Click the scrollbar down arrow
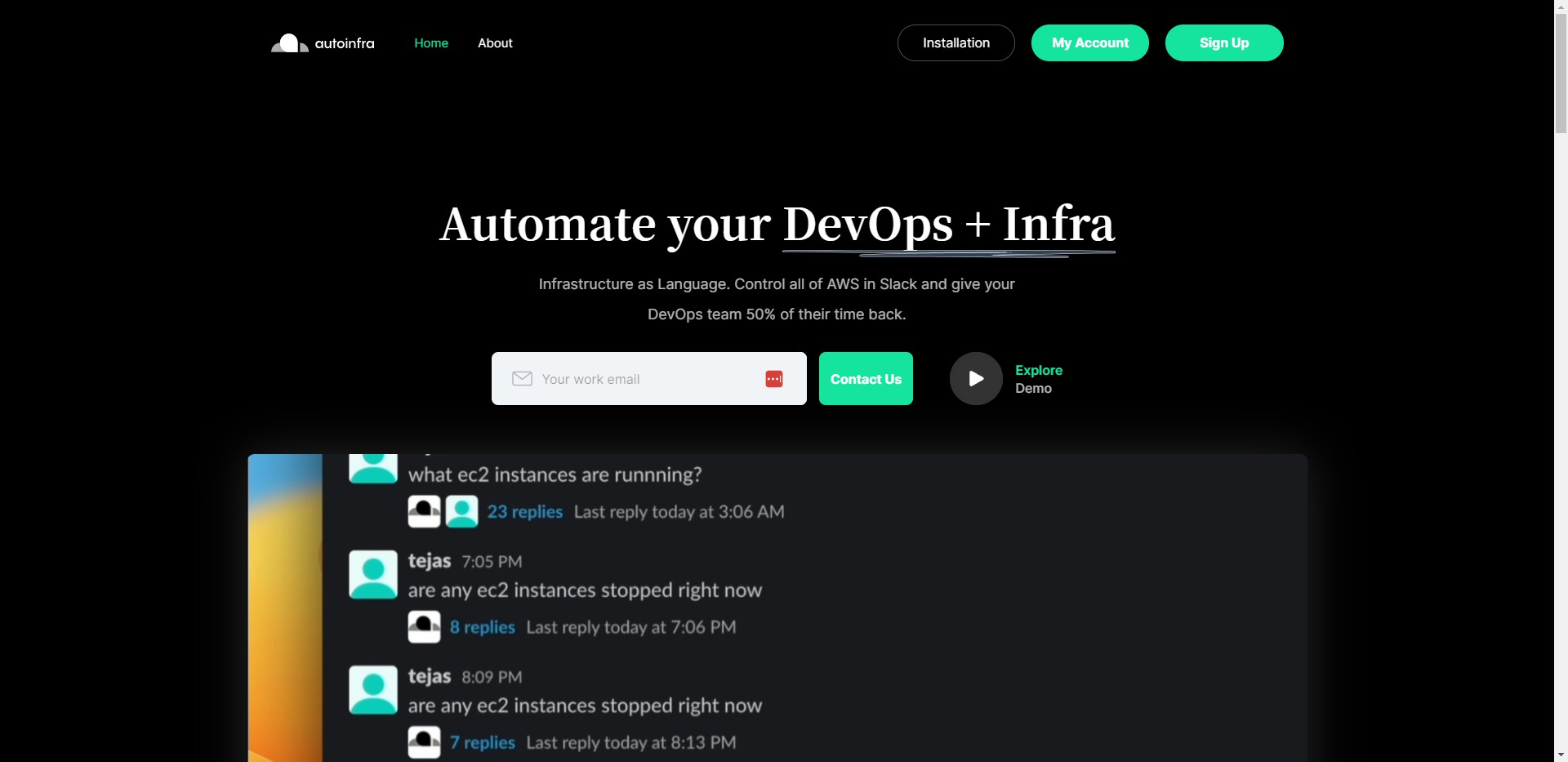The image size is (1568, 762). tap(1561, 755)
